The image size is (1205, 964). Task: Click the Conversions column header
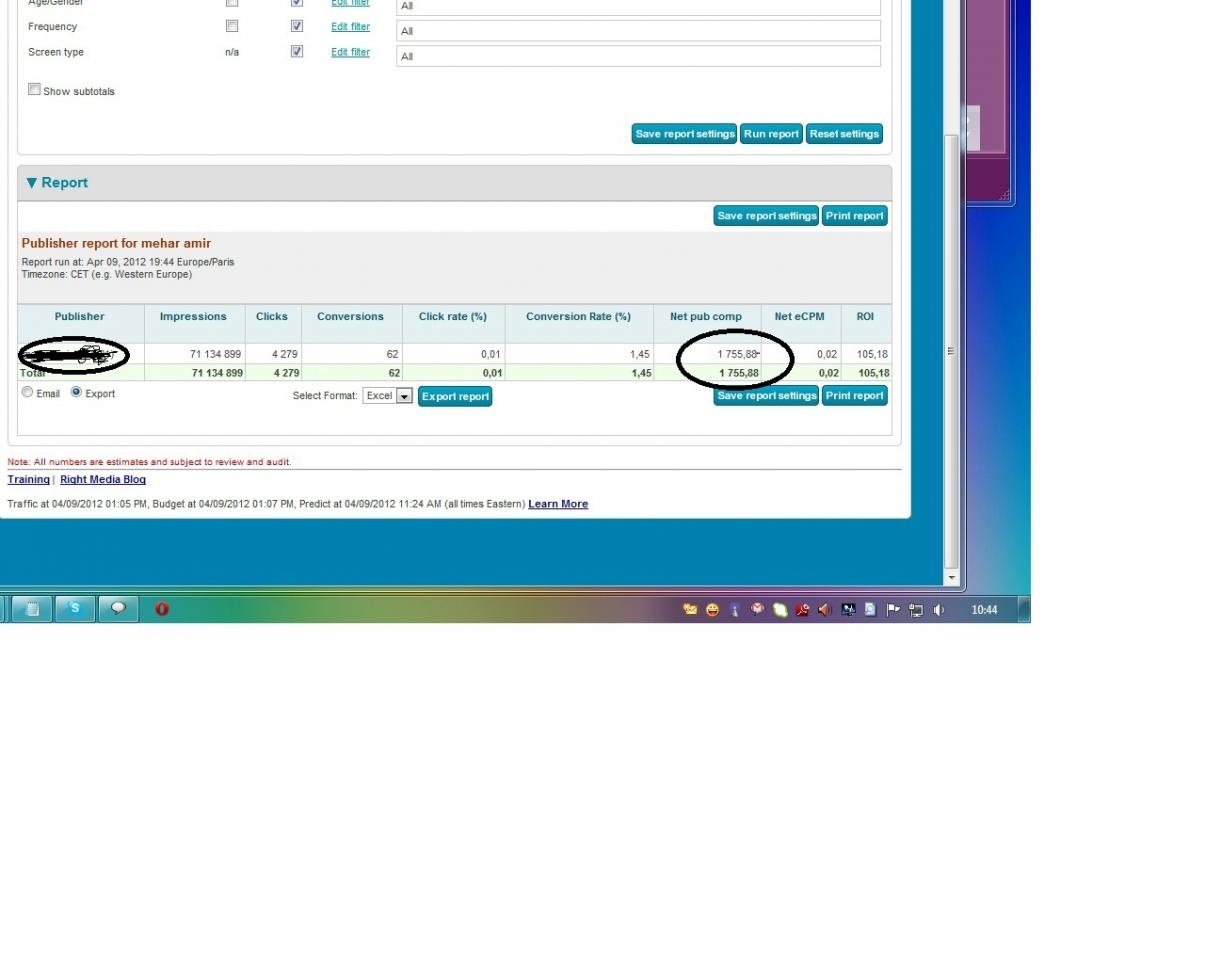click(350, 317)
